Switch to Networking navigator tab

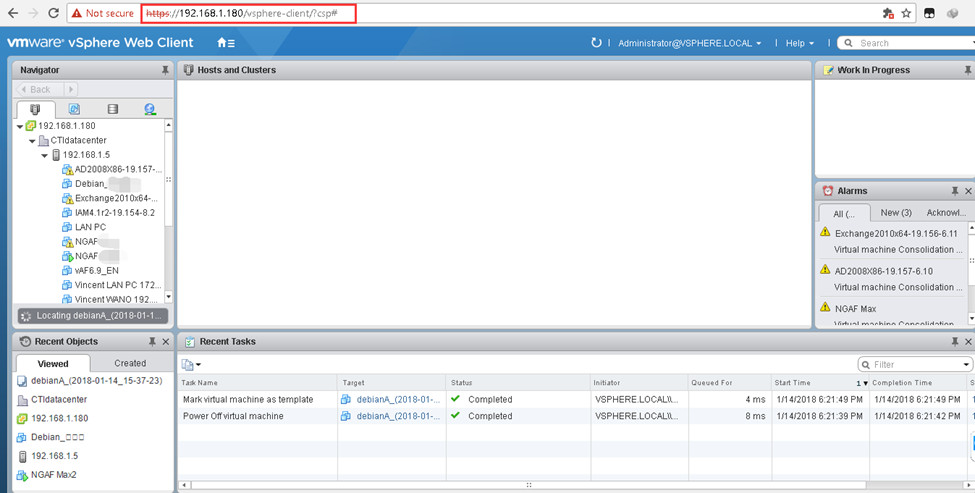pyautogui.click(x=150, y=109)
